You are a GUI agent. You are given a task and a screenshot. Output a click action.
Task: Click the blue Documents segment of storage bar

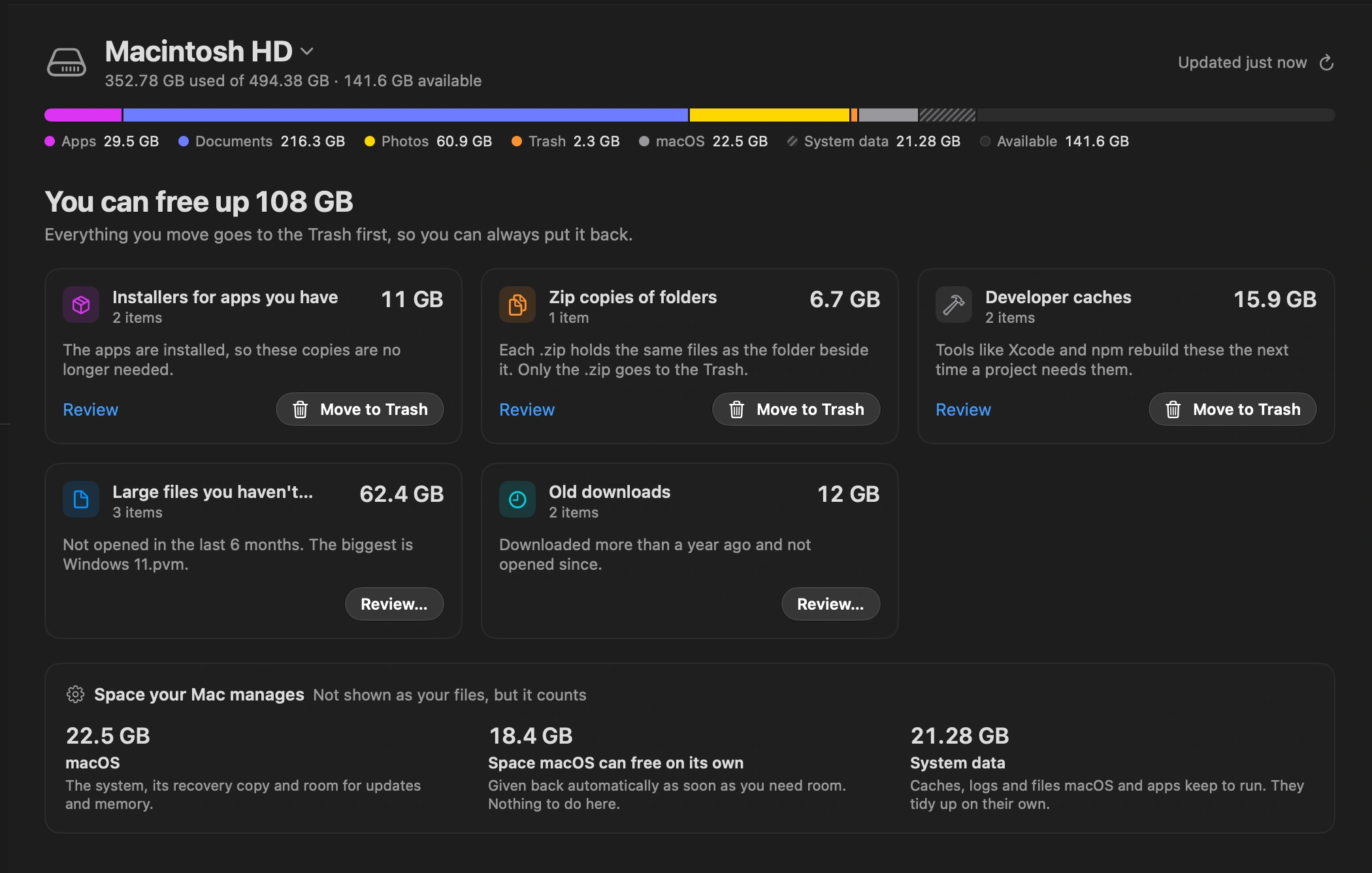click(406, 115)
